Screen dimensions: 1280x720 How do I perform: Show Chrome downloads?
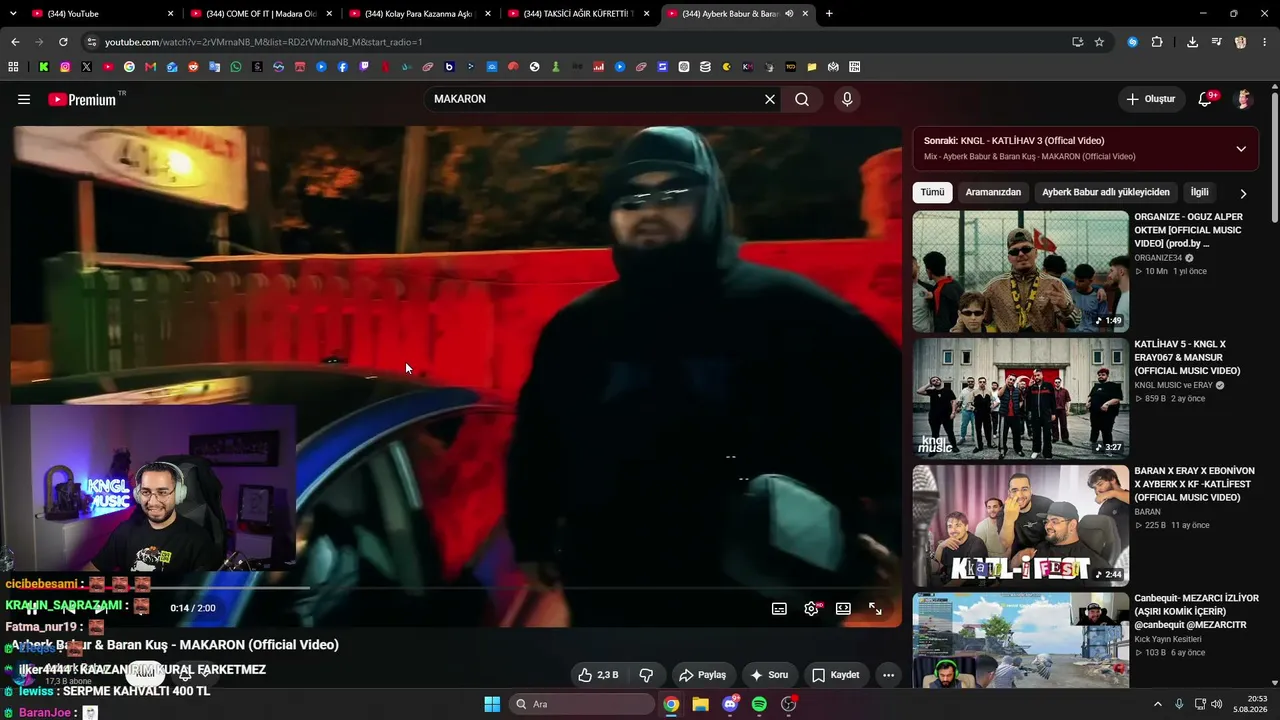(1192, 42)
